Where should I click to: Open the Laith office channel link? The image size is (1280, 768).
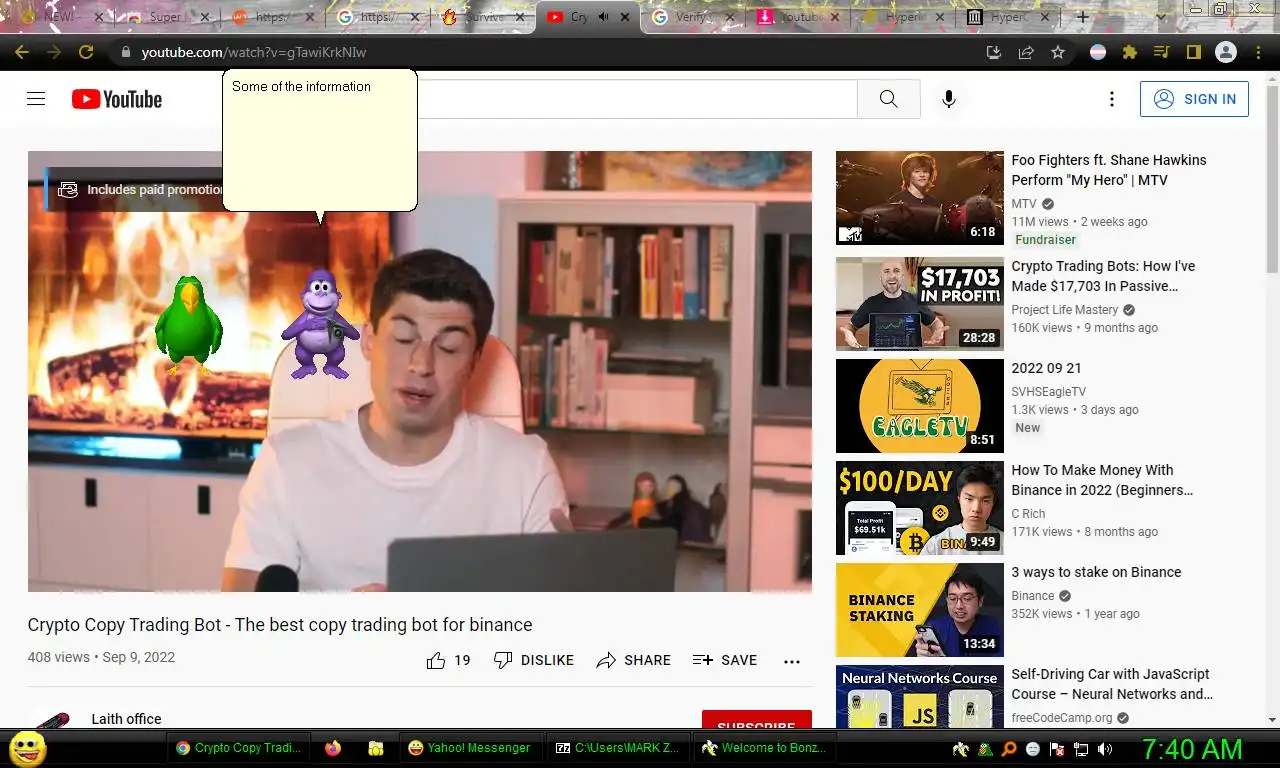click(x=126, y=719)
